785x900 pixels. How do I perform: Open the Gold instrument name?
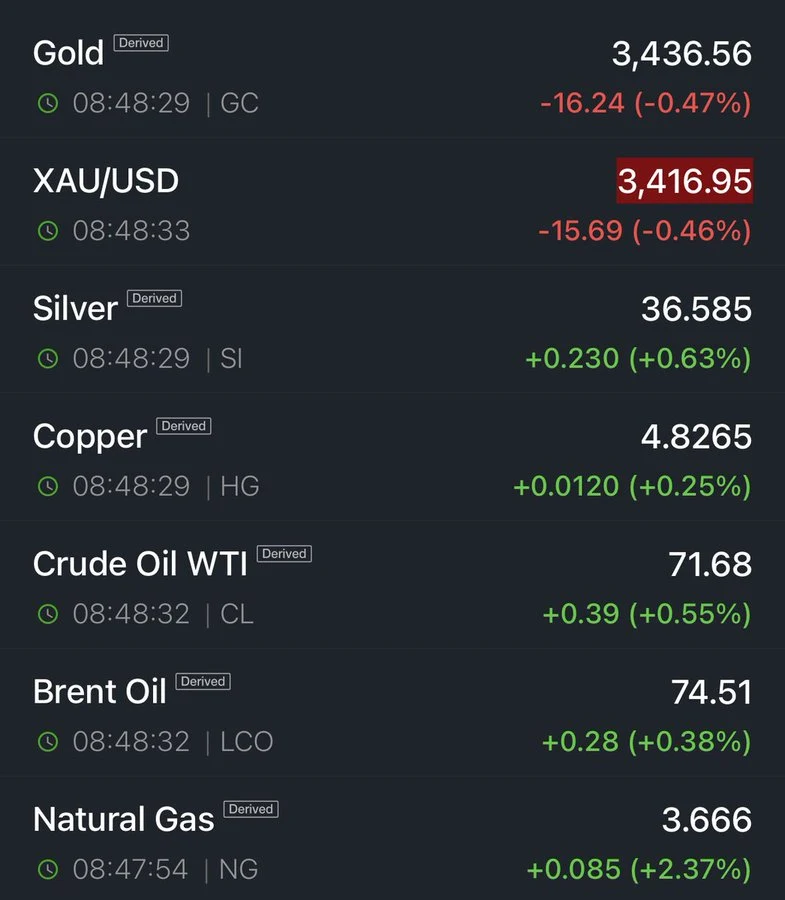(x=68, y=53)
